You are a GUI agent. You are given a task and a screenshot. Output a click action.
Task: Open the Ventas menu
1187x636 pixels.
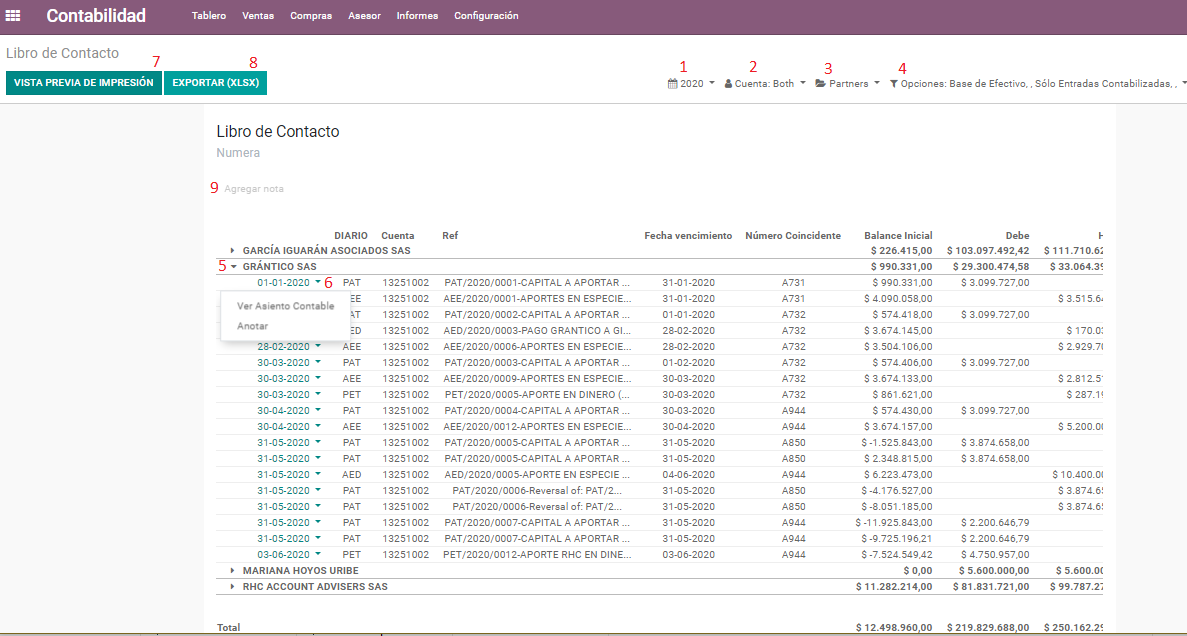pyautogui.click(x=258, y=15)
